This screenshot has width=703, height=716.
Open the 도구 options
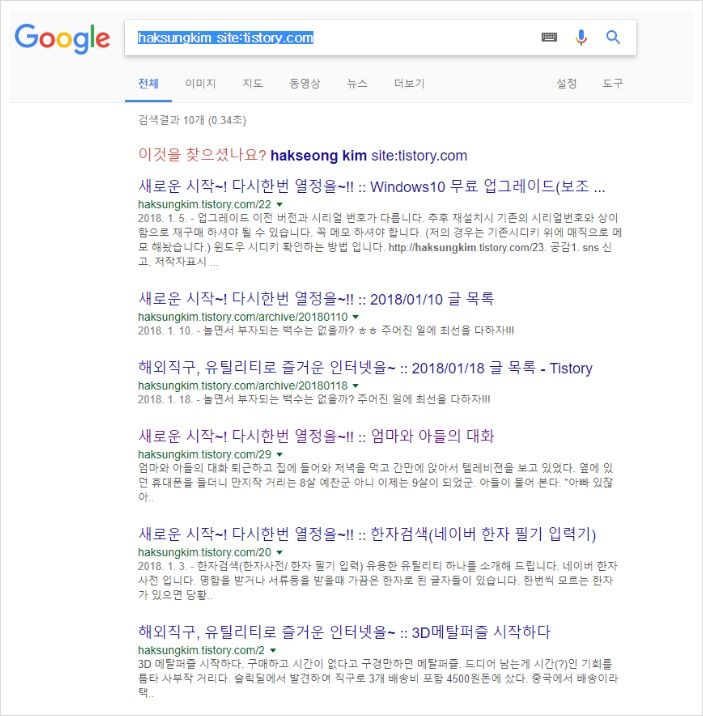(612, 84)
